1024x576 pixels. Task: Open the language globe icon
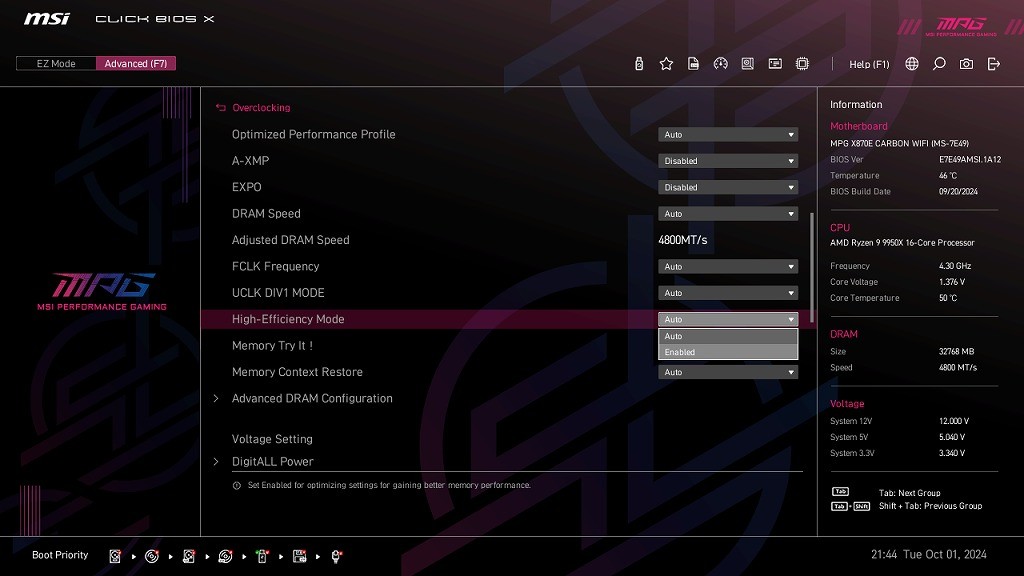click(912, 64)
